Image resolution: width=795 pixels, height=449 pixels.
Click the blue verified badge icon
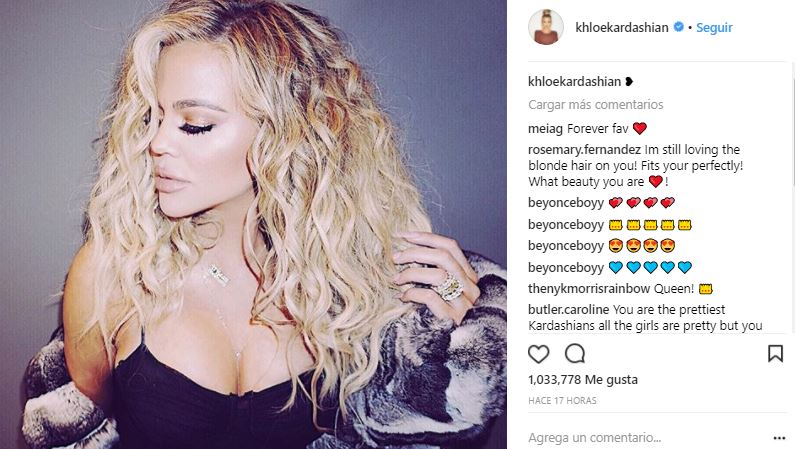[x=678, y=27]
